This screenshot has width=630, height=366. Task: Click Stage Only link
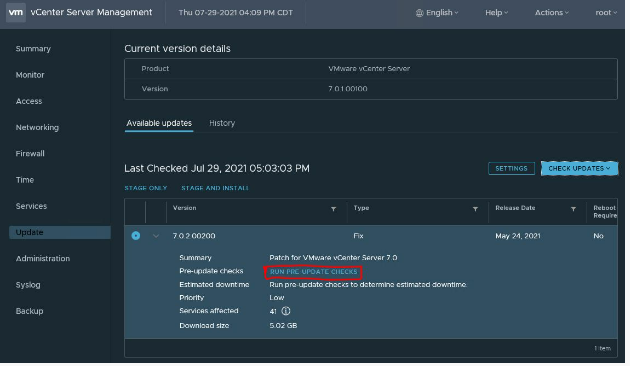pos(146,188)
